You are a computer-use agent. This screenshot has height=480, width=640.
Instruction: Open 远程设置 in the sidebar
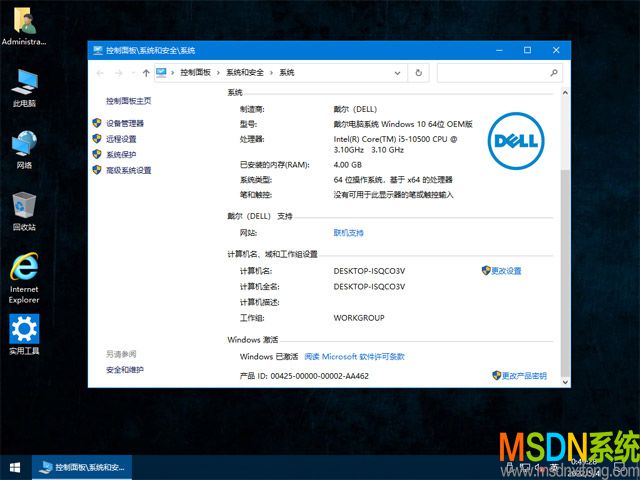pyautogui.click(x=121, y=139)
